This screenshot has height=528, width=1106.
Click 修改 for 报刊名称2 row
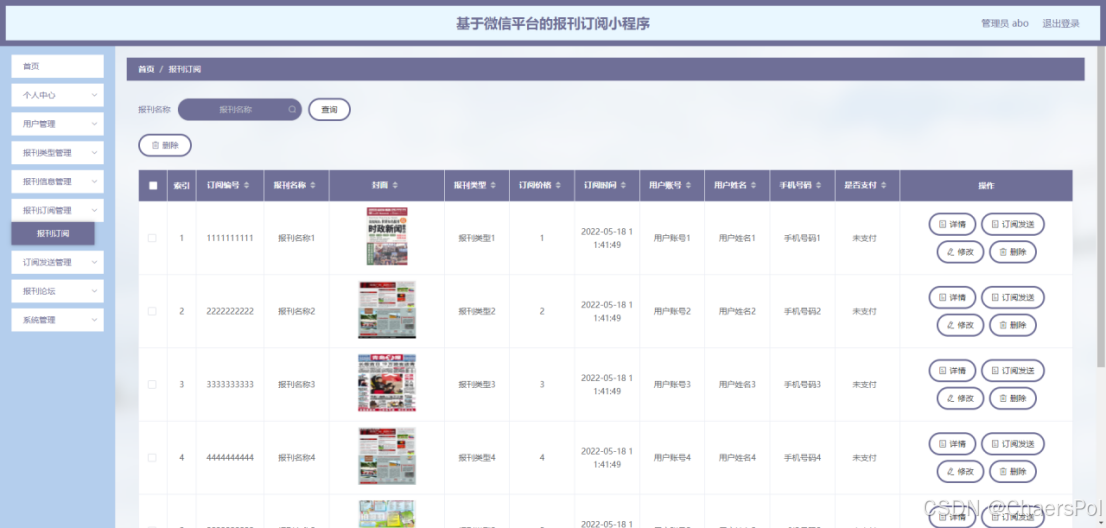(960, 325)
